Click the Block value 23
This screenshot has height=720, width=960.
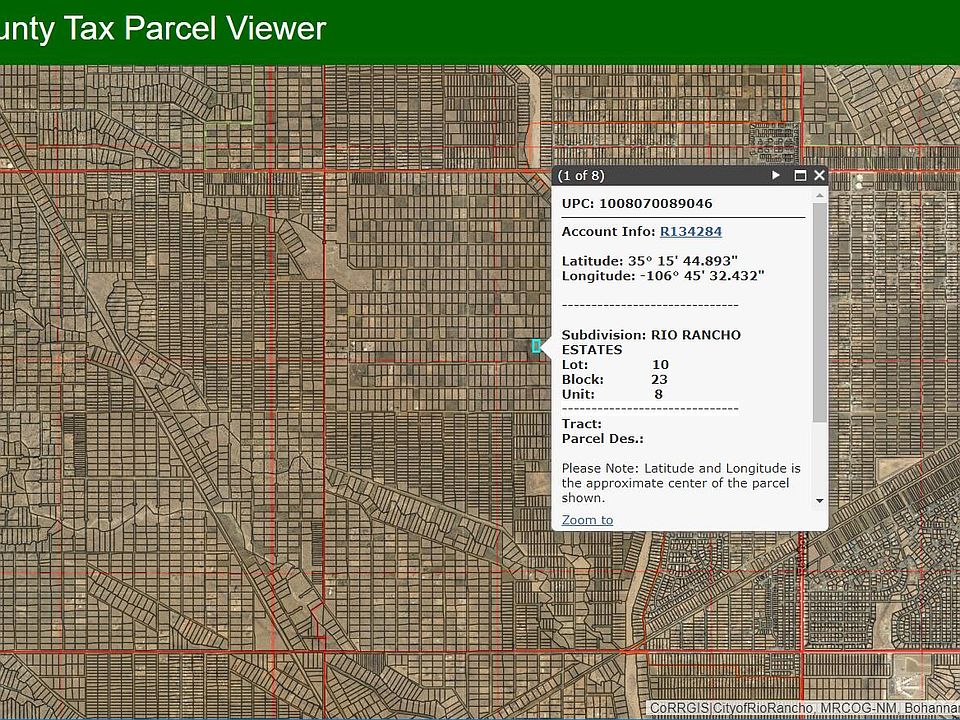659,380
